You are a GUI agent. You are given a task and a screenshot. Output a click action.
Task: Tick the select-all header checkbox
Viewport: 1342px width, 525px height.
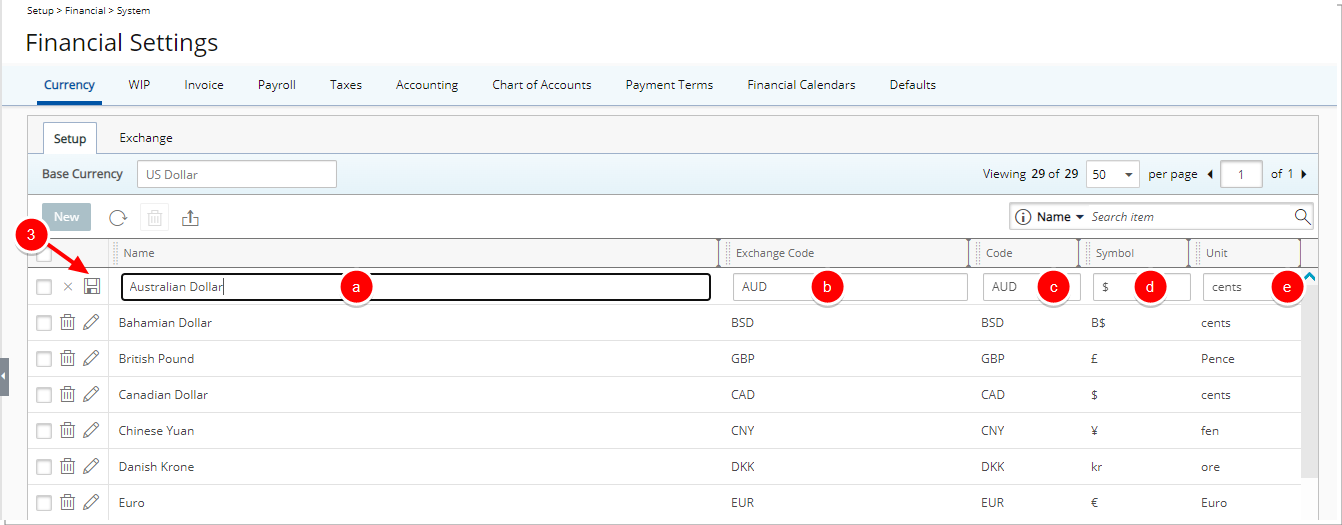[44, 254]
